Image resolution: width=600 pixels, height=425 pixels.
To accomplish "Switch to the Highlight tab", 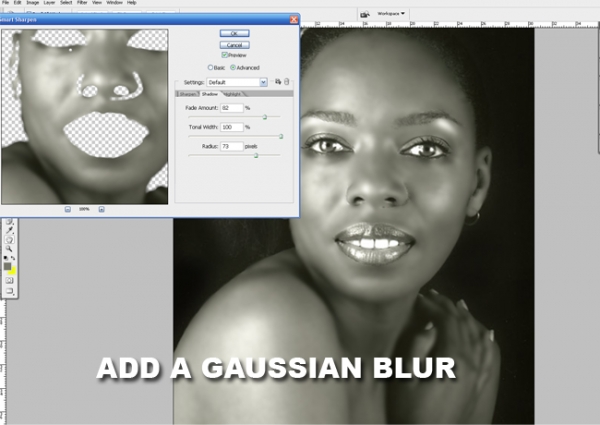I will click(233, 94).
